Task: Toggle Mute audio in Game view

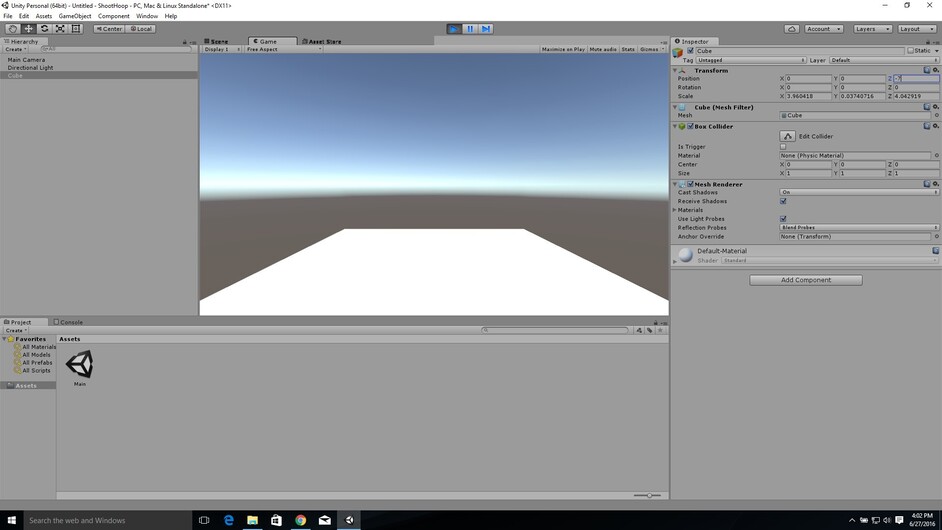Action: click(x=603, y=49)
